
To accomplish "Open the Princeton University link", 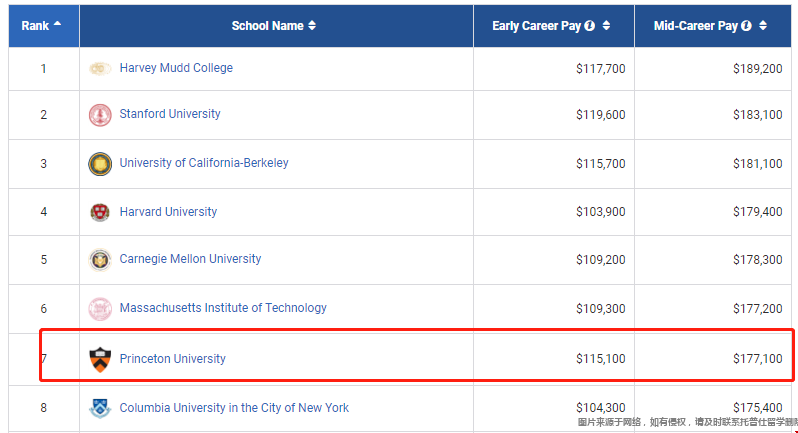I will [173, 358].
